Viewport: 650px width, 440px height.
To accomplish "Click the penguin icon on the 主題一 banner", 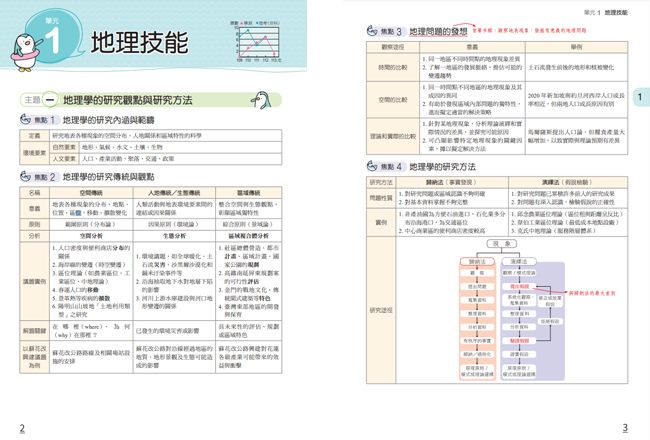I will (262, 100).
